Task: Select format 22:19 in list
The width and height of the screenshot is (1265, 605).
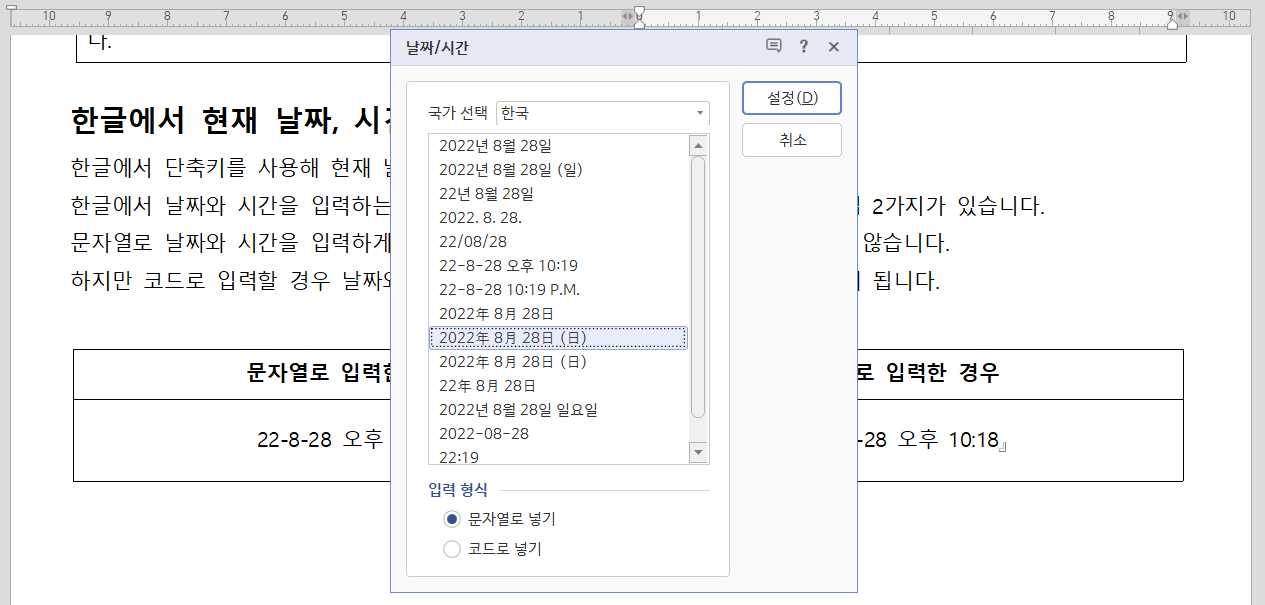Action: point(558,456)
